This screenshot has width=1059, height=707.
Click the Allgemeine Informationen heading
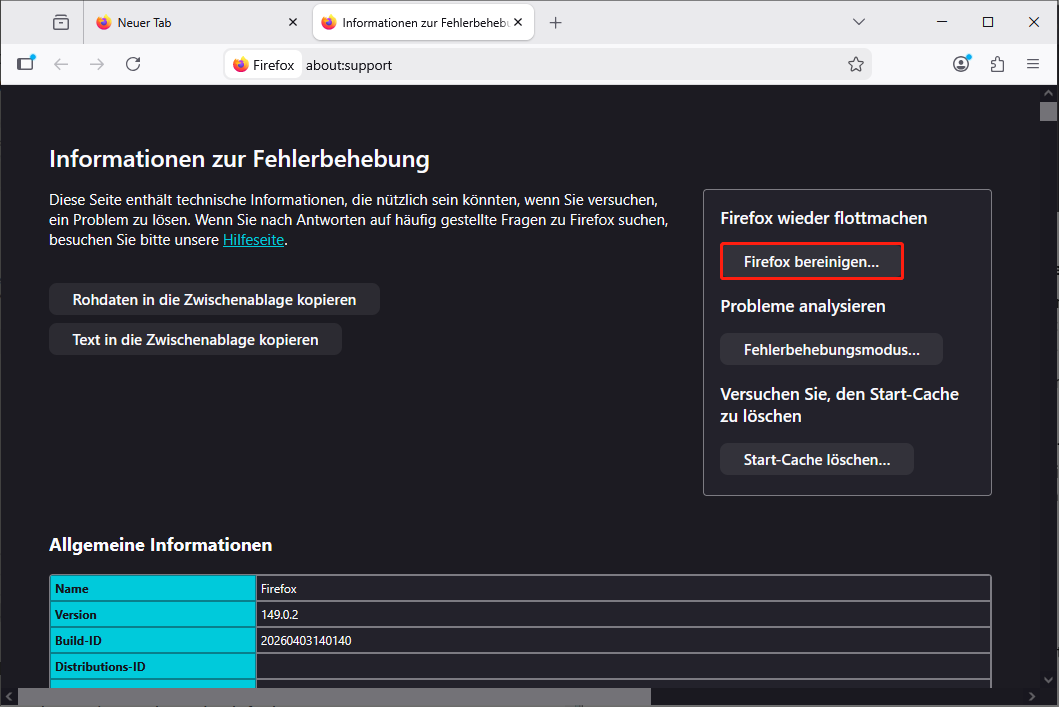click(161, 545)
